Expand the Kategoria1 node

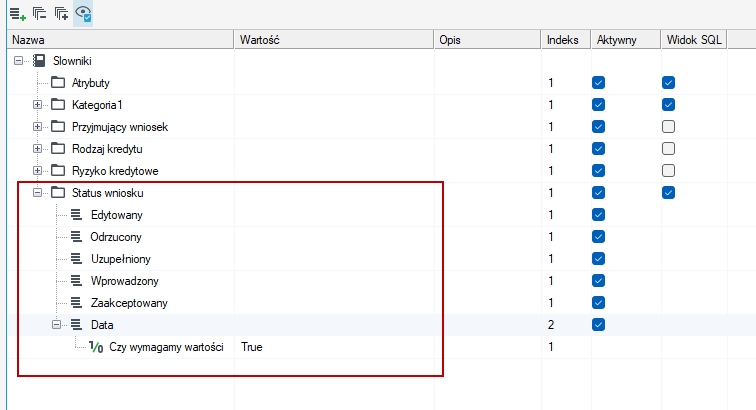tap(37, 105)
